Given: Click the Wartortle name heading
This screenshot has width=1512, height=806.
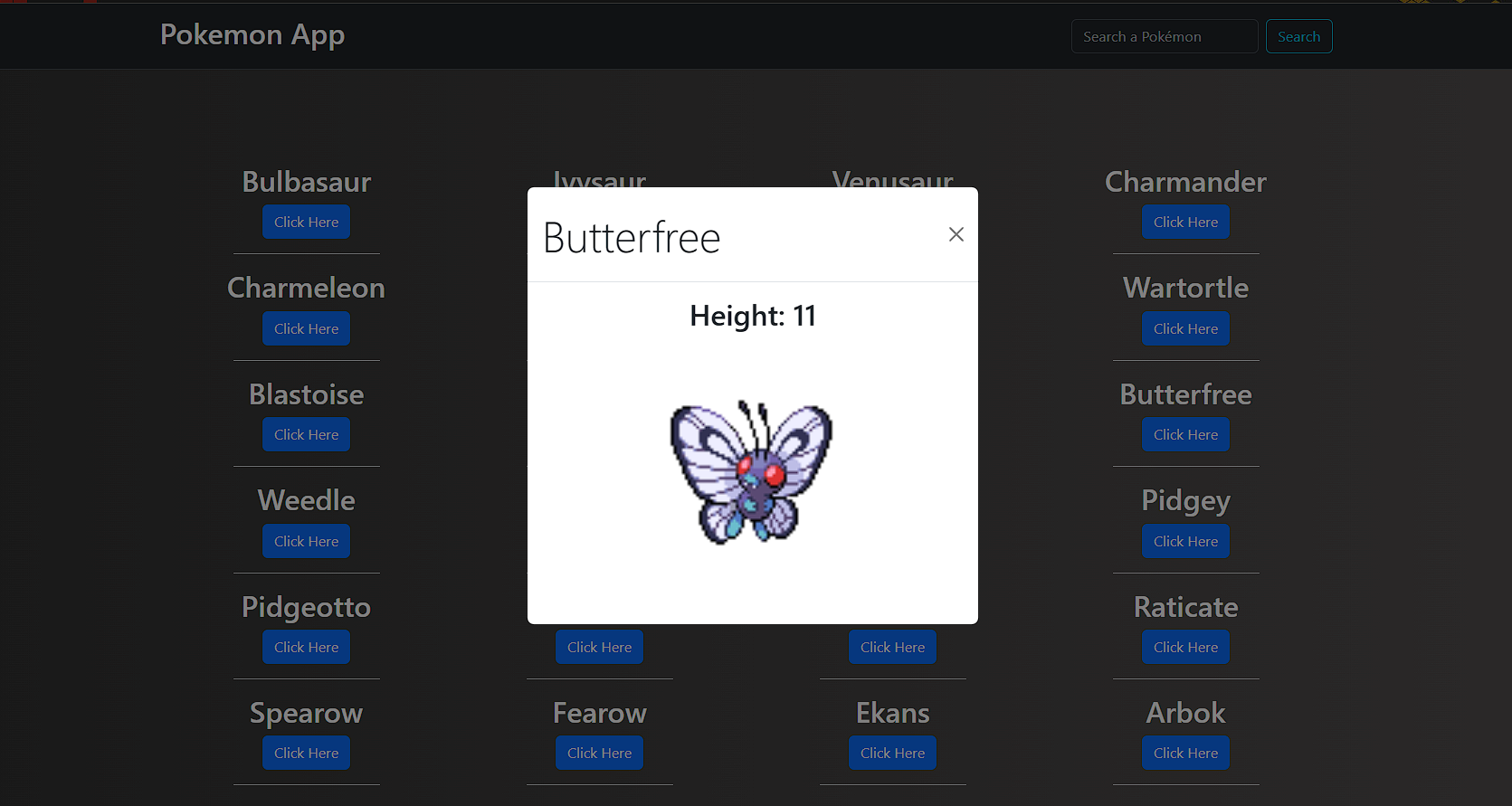Looking at the screenshot, I should pyautogui.click(x=1185, y=288).
